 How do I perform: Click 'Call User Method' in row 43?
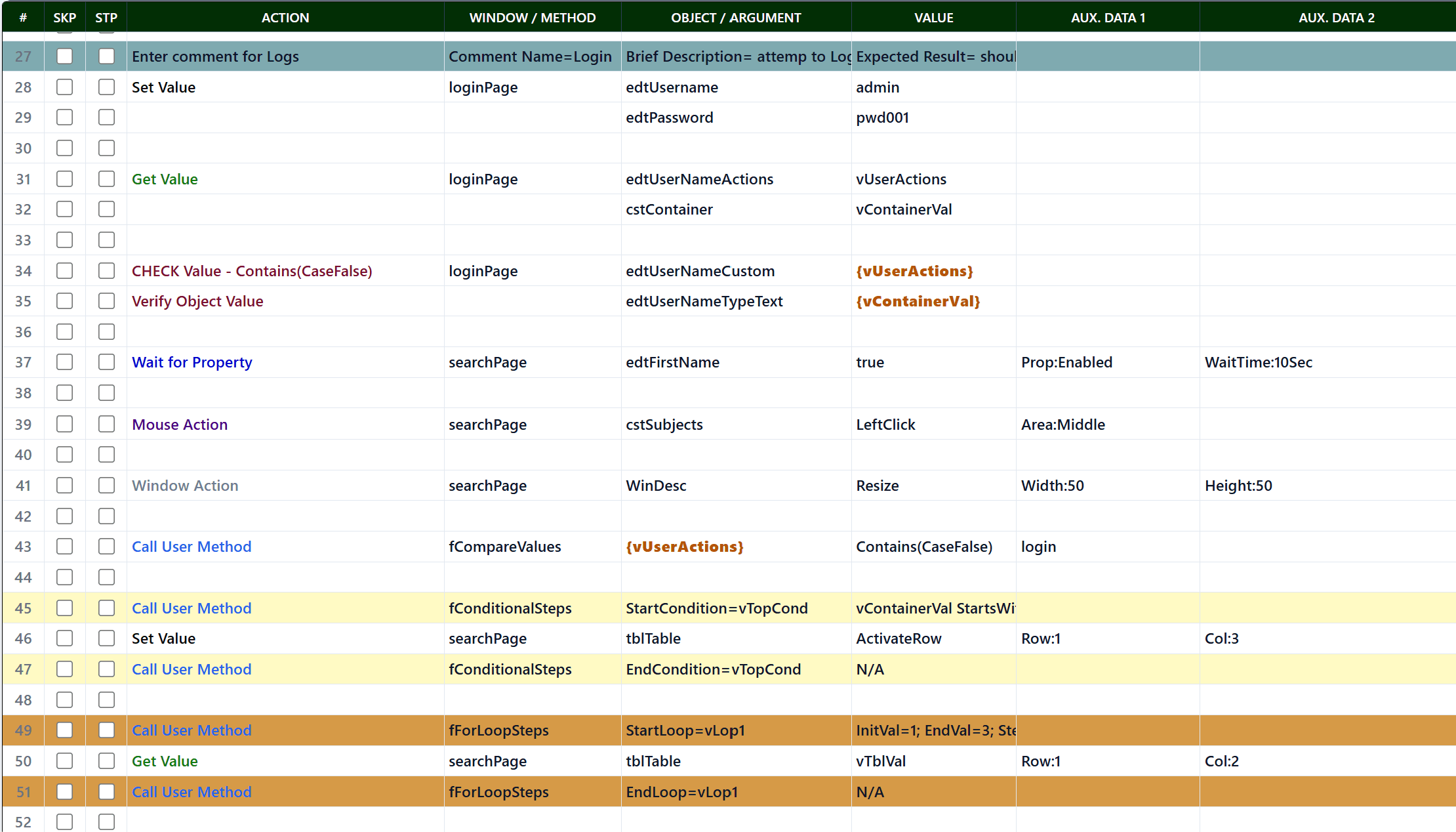click(285, 547)
